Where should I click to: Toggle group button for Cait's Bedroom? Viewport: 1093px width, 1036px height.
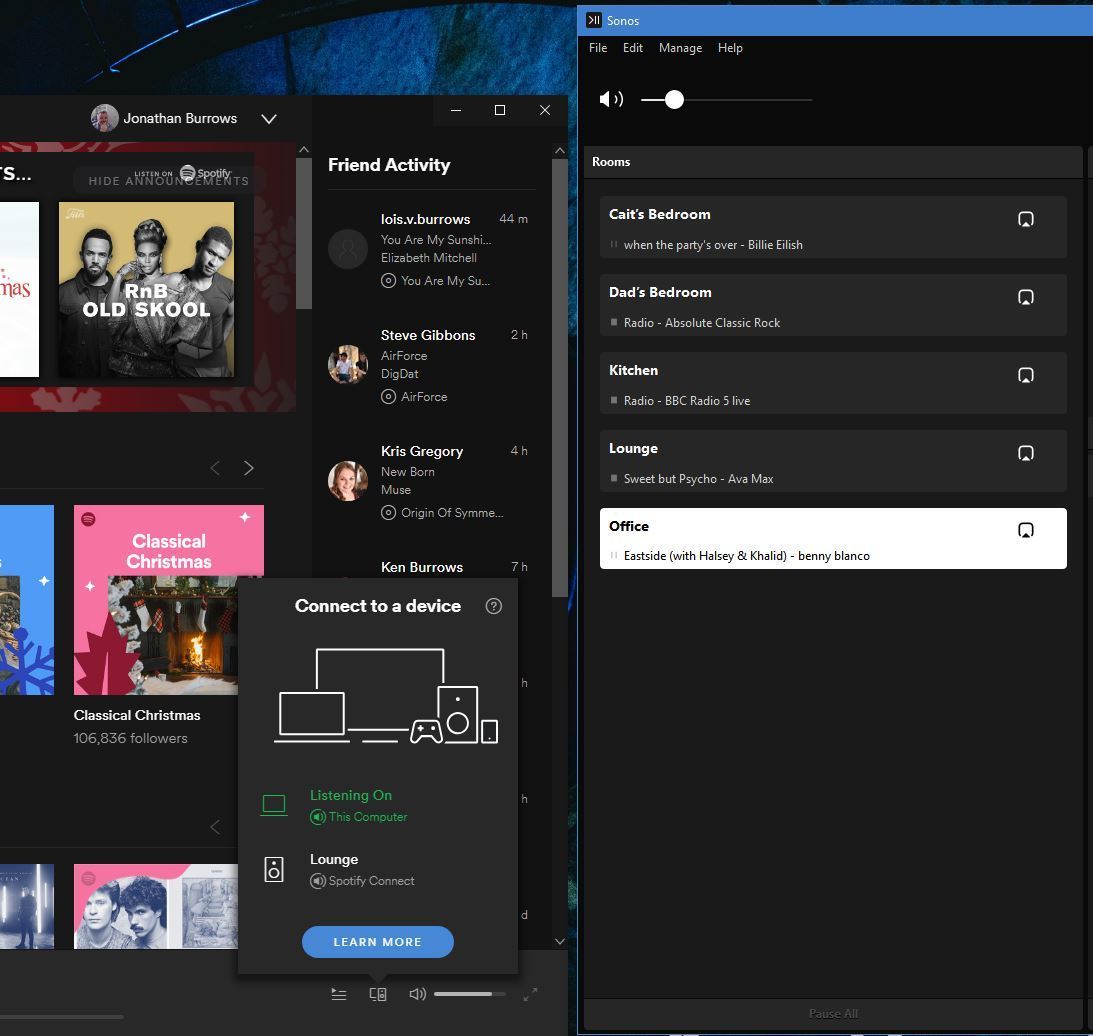pyautogui.click(x=1025, y=219)
